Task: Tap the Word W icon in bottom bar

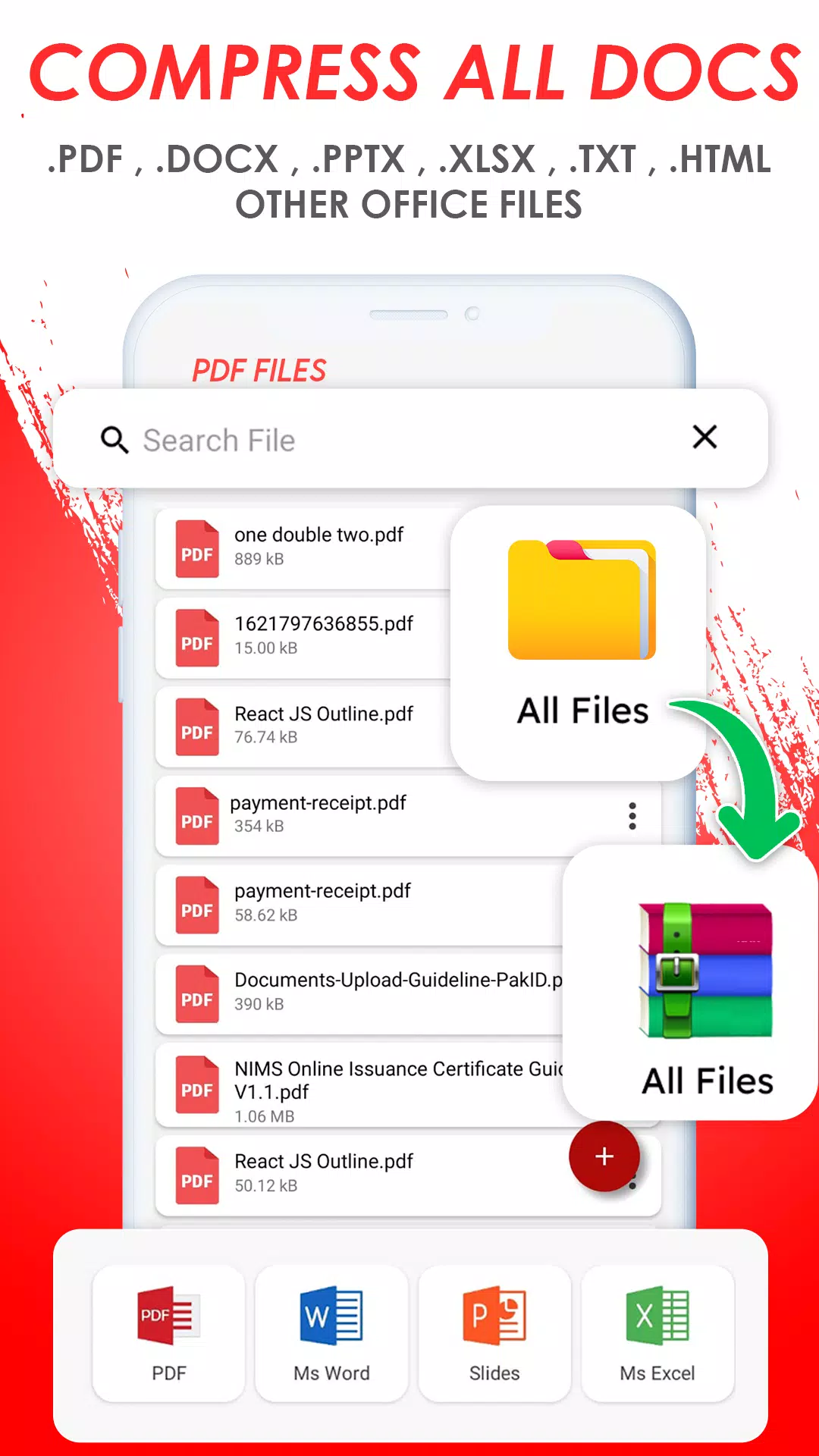Action: (x=331, y=1315)
